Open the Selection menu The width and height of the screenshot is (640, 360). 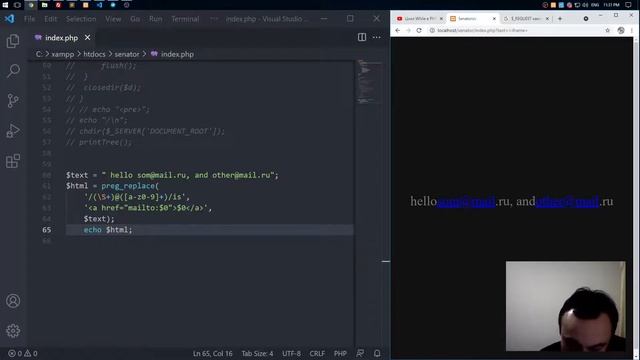[81, 19]
